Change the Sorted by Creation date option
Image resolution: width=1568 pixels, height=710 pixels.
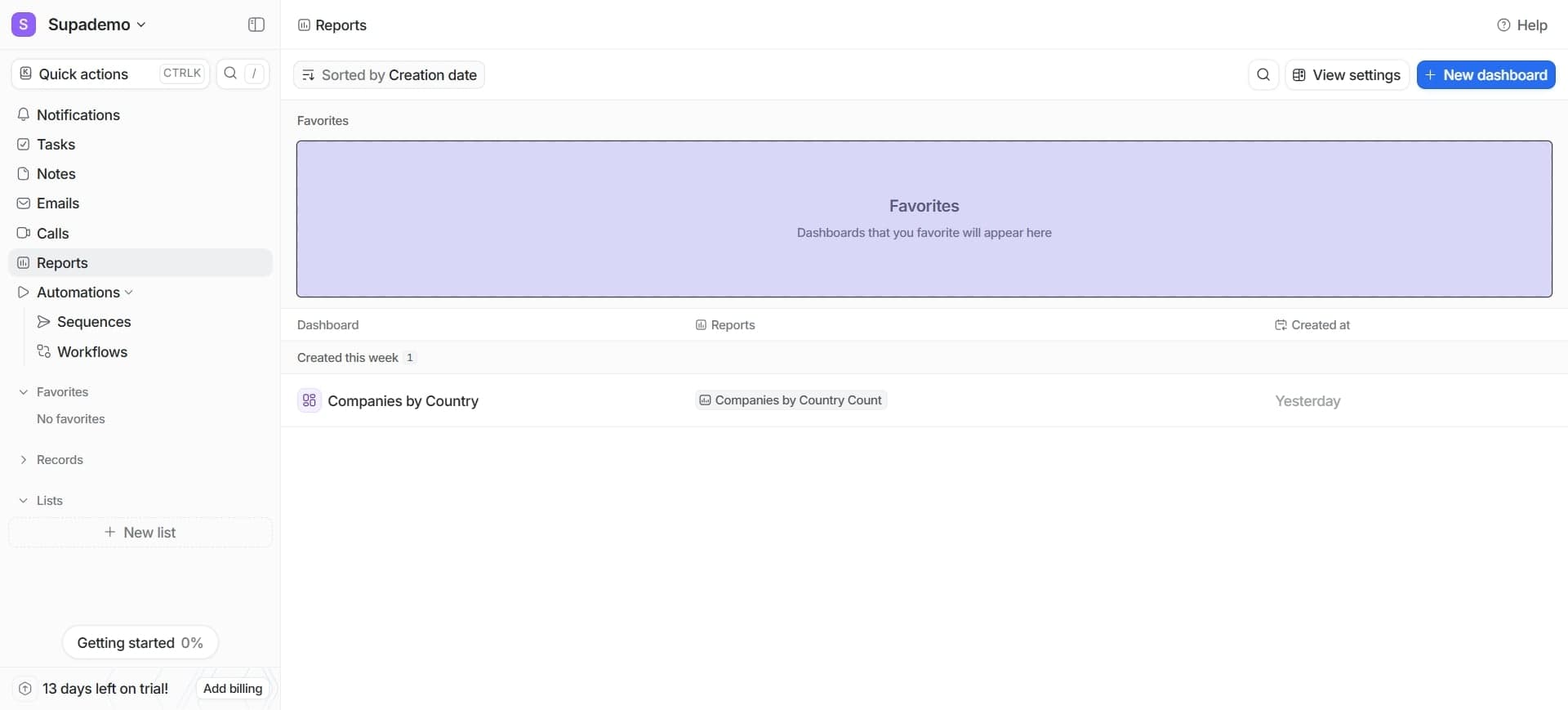(x=389, y=75)
